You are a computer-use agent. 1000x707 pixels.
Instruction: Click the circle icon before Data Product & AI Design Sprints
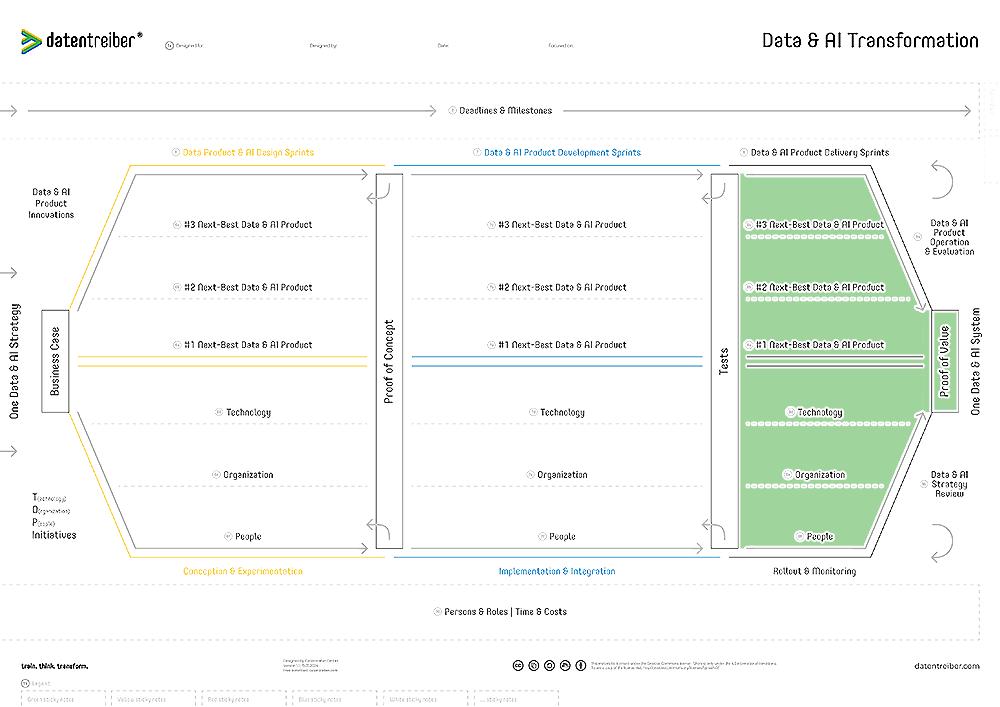click(175, 152)
